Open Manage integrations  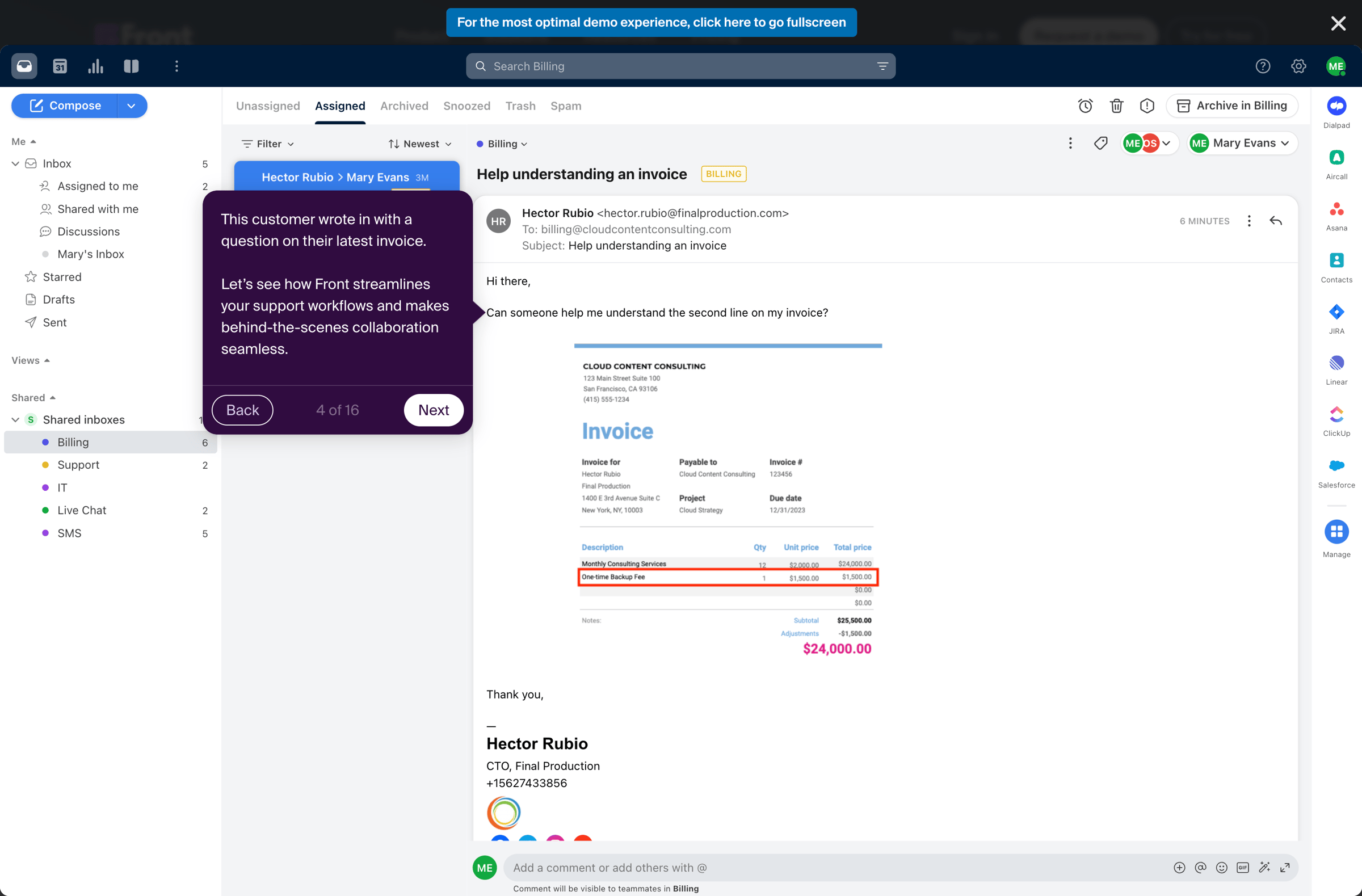[1336, 538]
